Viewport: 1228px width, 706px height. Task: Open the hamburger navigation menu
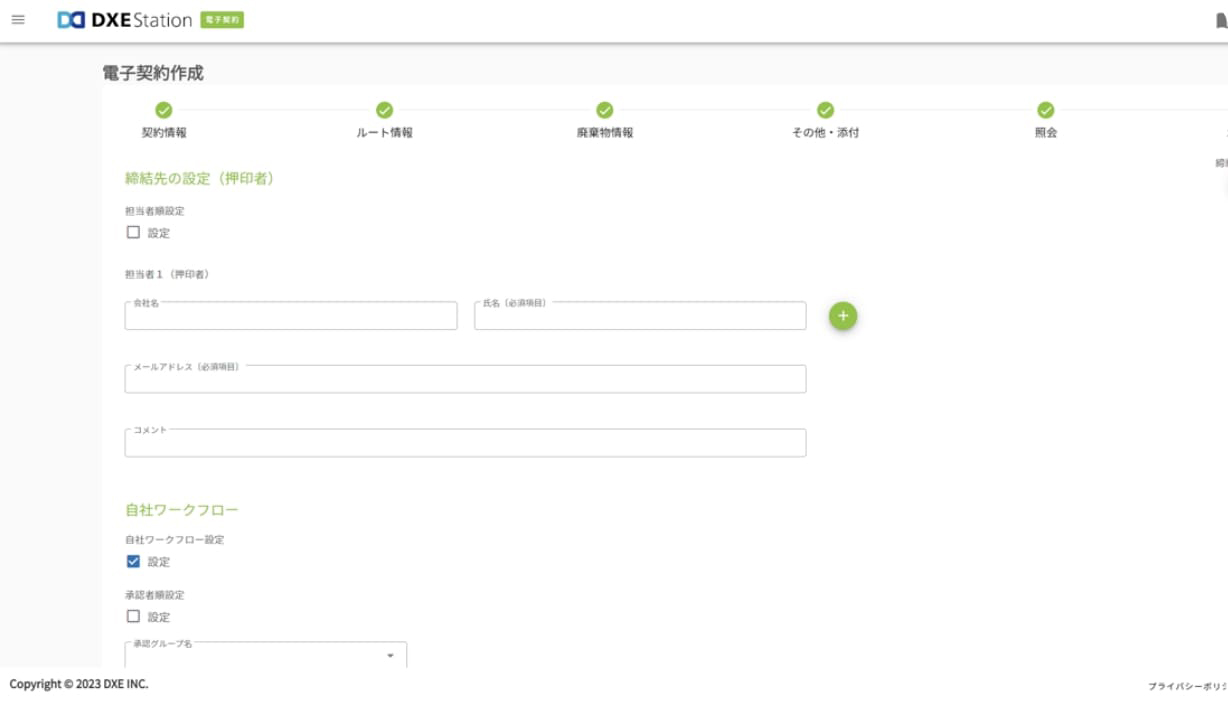point(18,20)
